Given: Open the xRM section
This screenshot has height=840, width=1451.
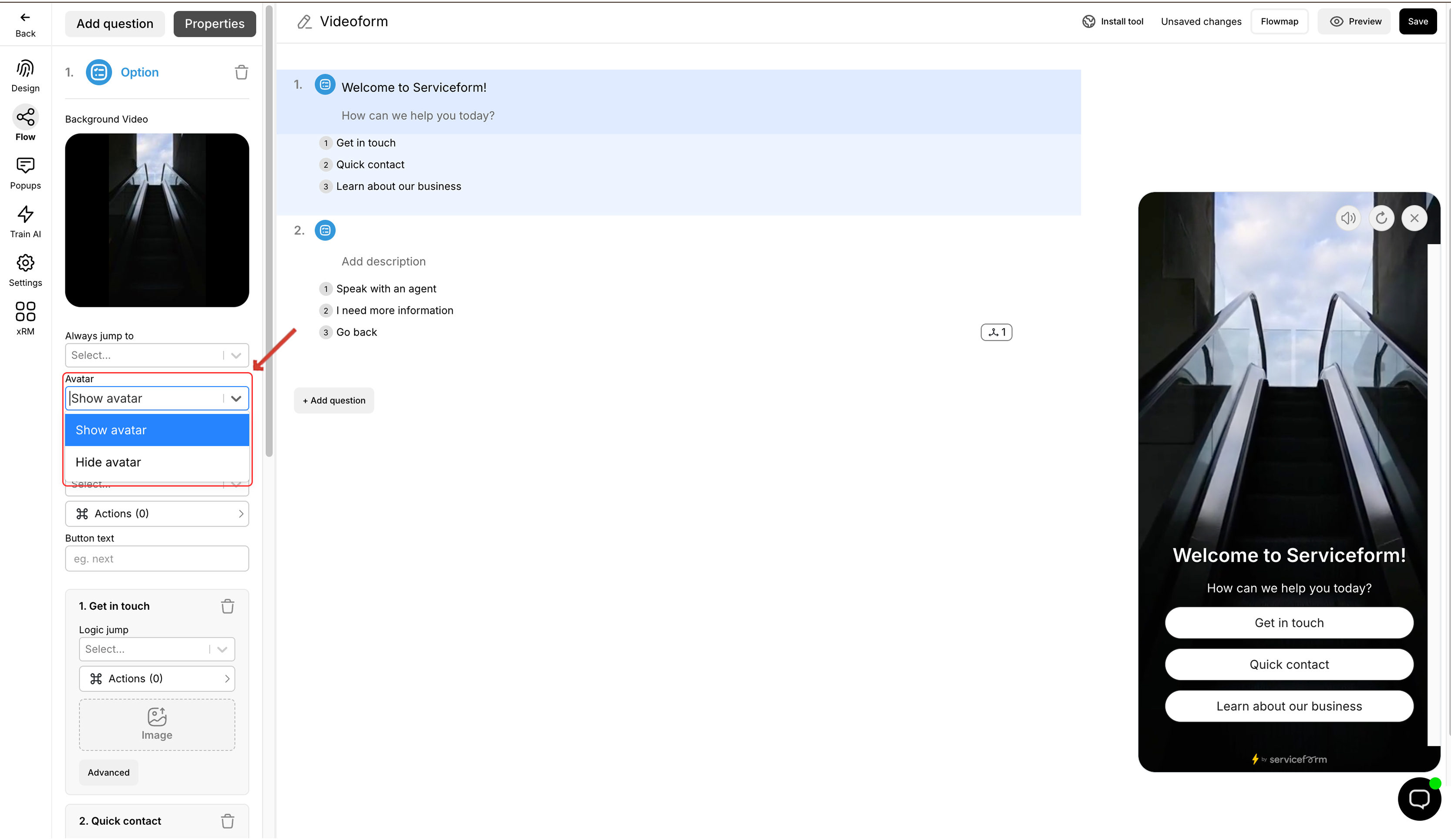Looking at the screenshot, I should (25, 319).
